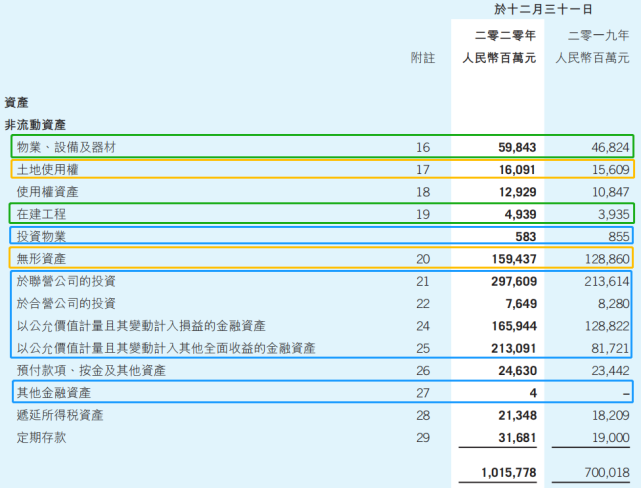The height and width of the screenshot is (488, 641).
Task: Select the value 159,437
Action: (x=514, y=259)
